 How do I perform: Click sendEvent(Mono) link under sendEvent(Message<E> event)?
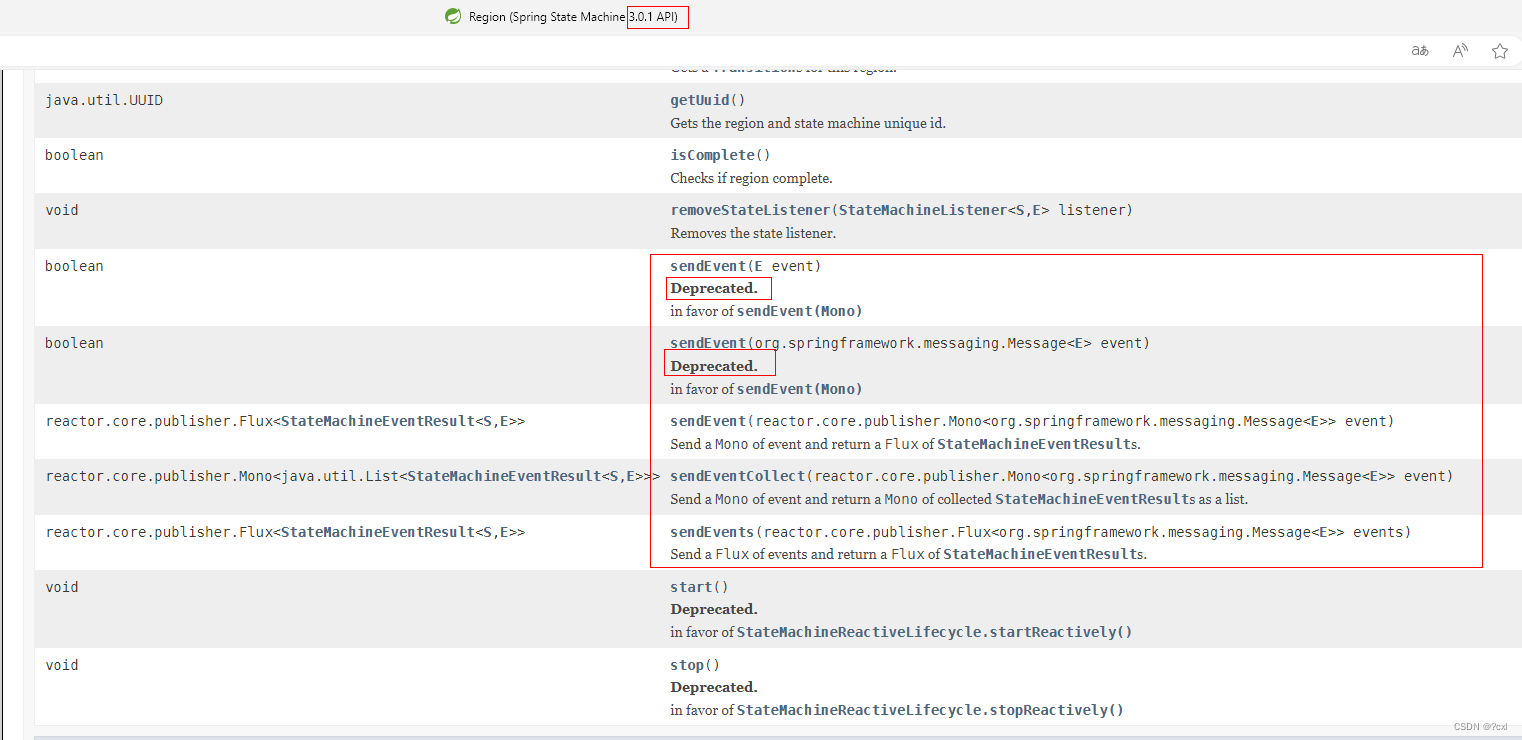coord(799,389)
